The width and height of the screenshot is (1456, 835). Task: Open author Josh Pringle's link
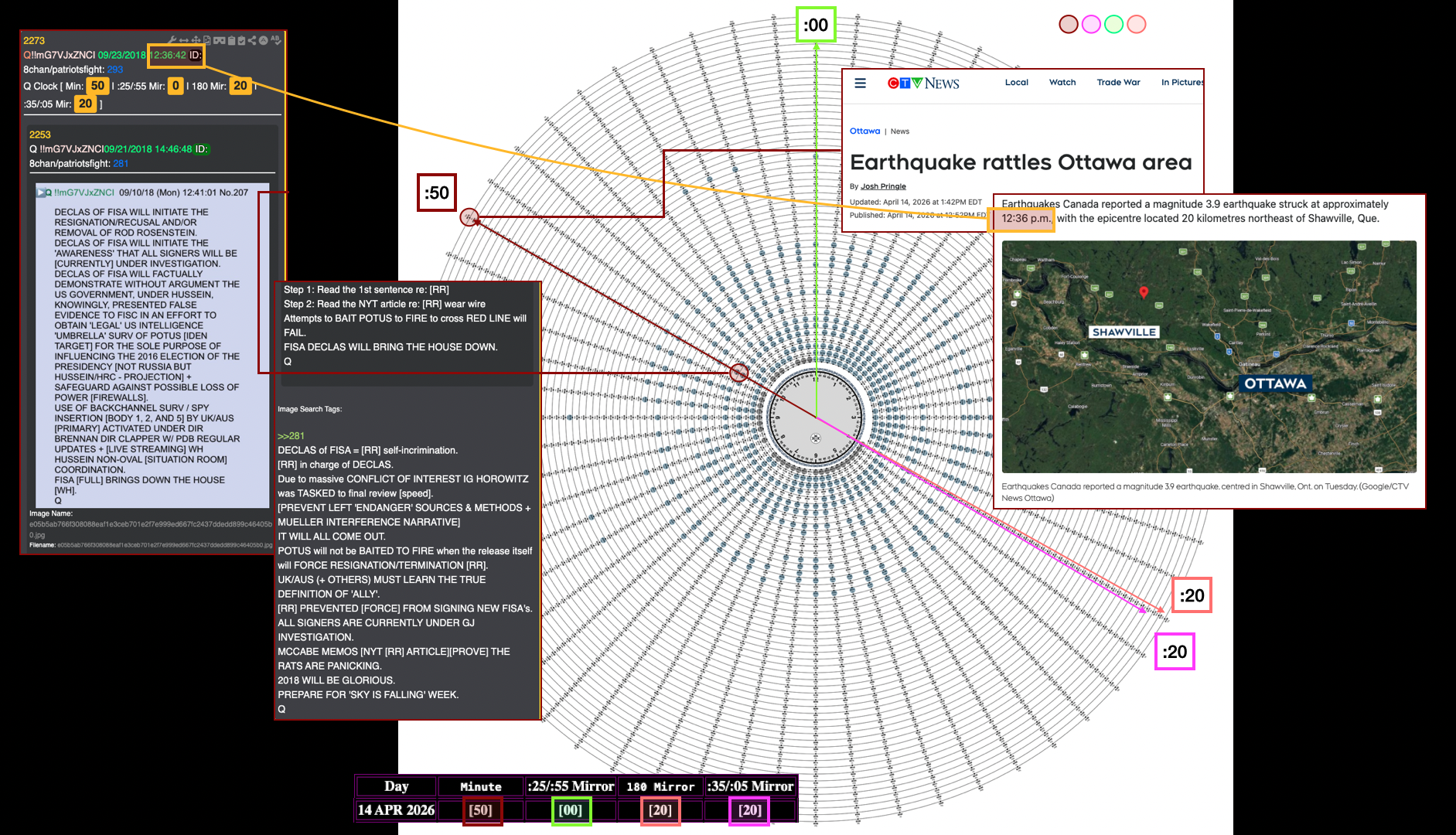tap(883, 186)
